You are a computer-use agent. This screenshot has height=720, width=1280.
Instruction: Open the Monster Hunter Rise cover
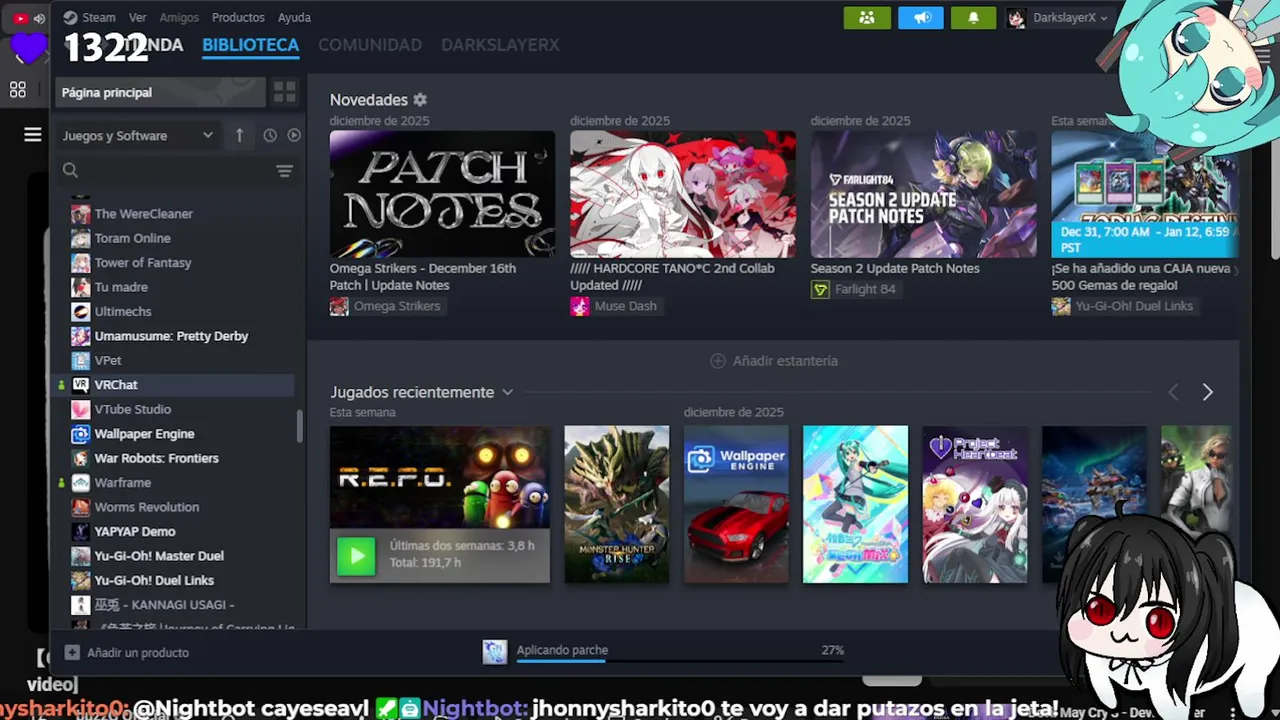tap(617, 504)
